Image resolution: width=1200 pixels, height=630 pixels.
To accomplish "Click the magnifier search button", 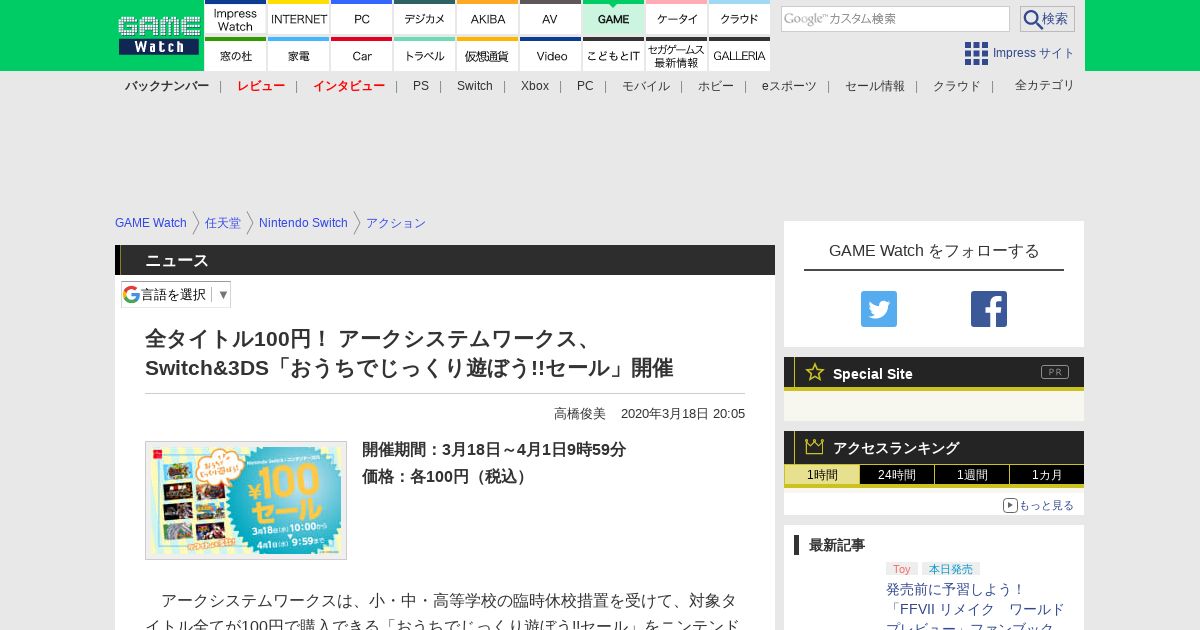I will click(1047, 19).
